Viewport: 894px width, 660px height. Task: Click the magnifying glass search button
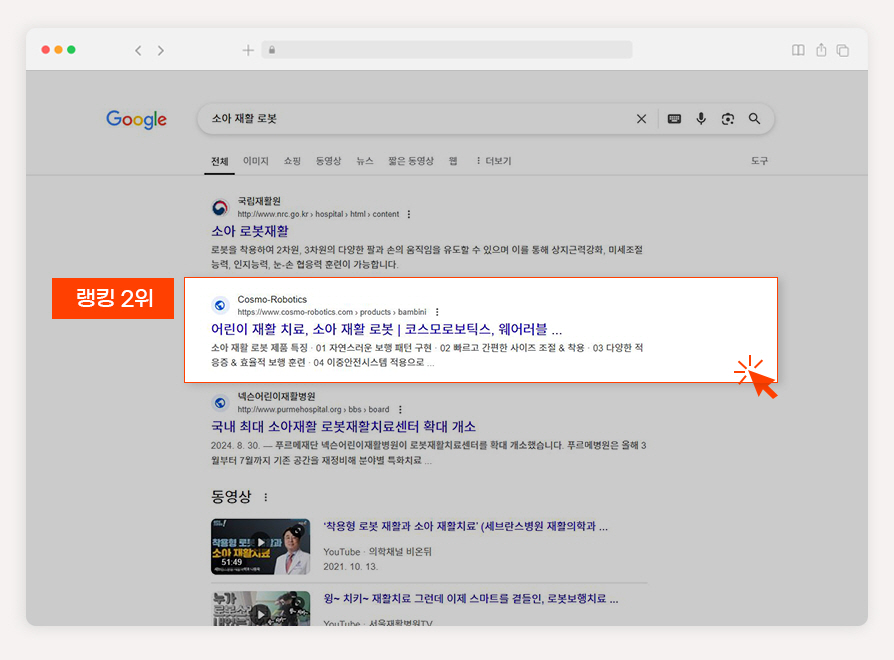(754, 119)
